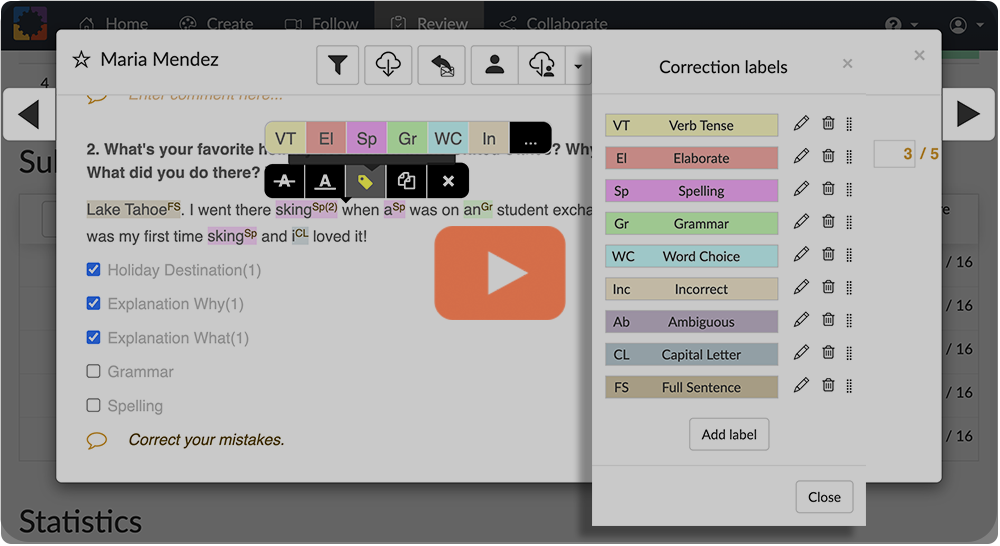Edit the Full Sentence label

(801, 385)
